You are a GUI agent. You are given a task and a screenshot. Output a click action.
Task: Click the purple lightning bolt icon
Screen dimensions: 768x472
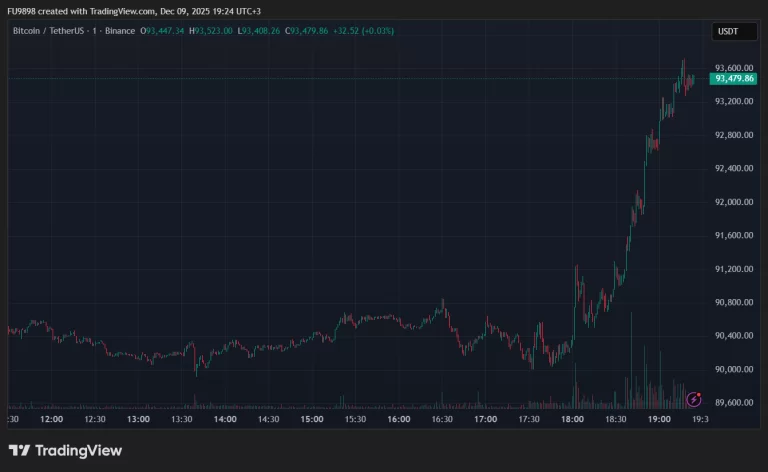pyautogui.click(x=694, y=400)
